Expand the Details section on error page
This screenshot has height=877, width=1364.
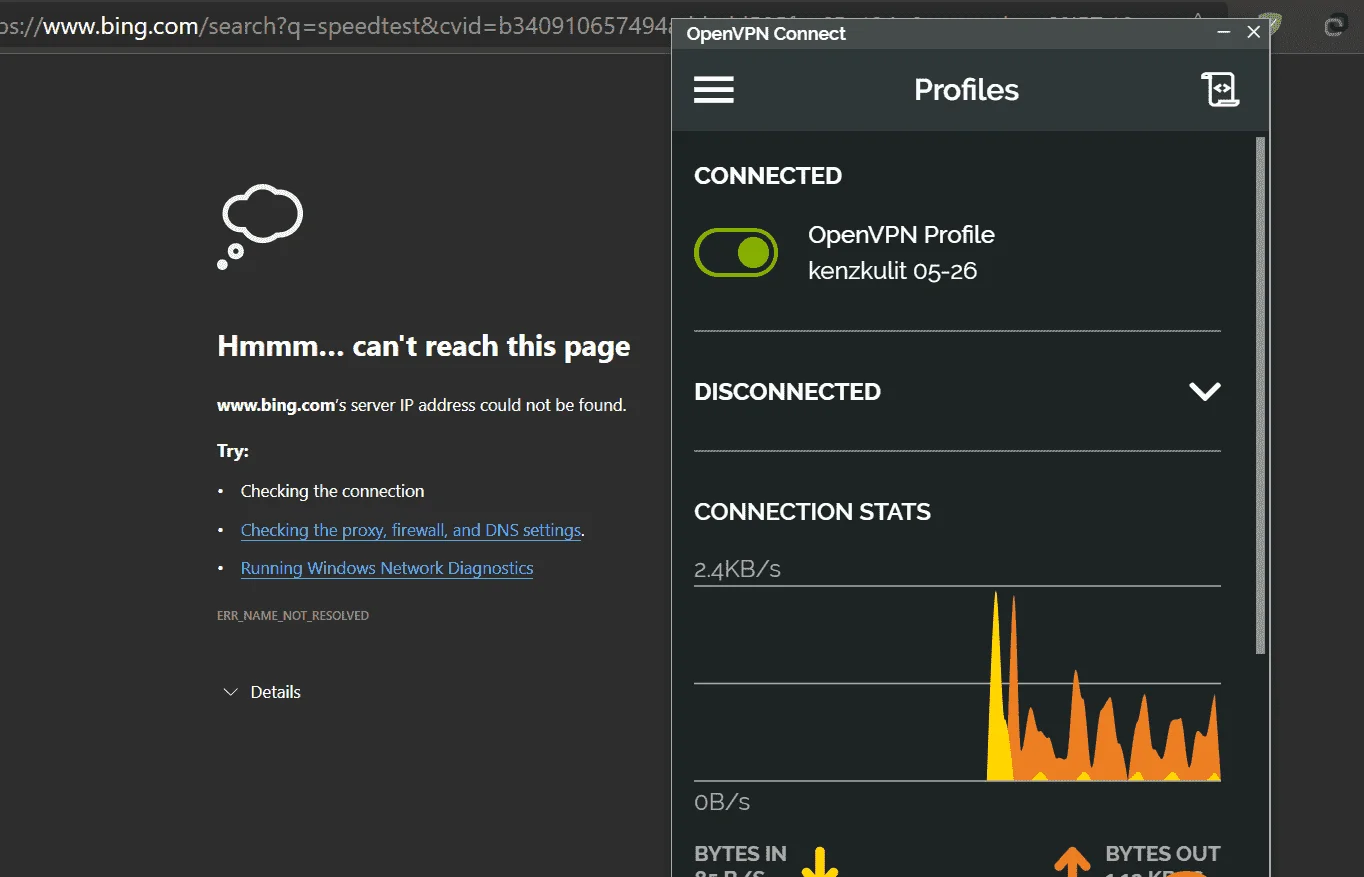tap(261, 692)
